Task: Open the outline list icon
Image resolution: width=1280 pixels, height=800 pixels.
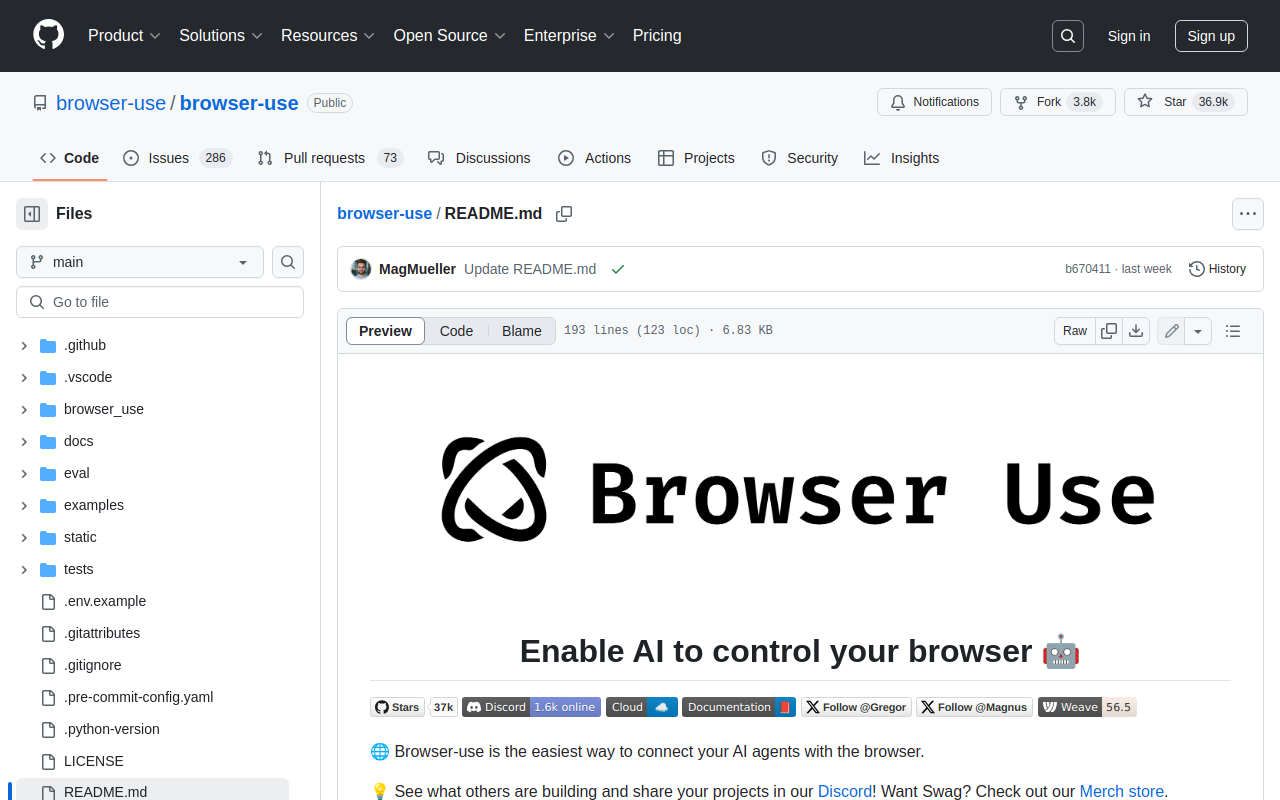Action: (1233, 331)
